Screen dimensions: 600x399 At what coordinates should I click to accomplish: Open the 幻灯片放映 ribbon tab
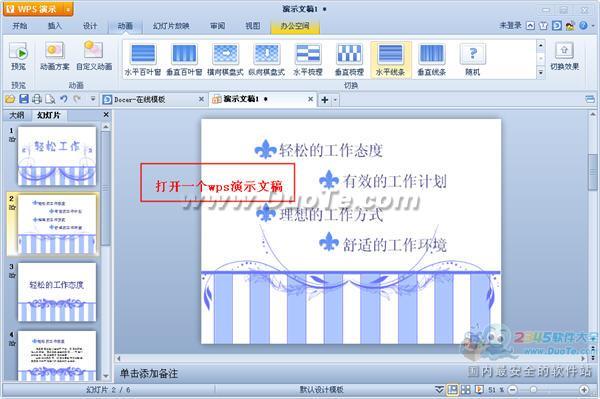tap(171, 26)
